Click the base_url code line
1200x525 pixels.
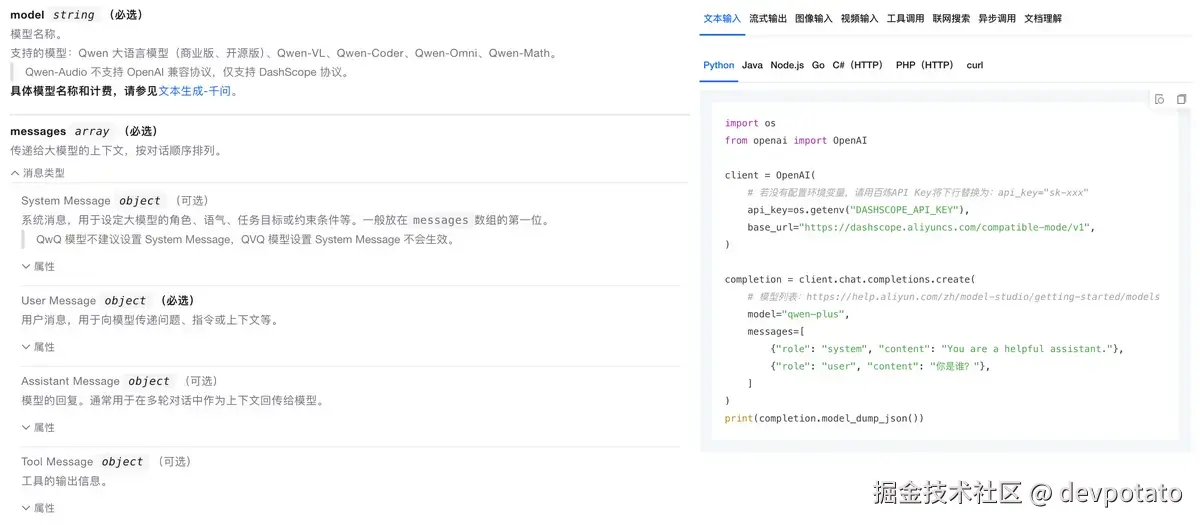tap(921, 227)
